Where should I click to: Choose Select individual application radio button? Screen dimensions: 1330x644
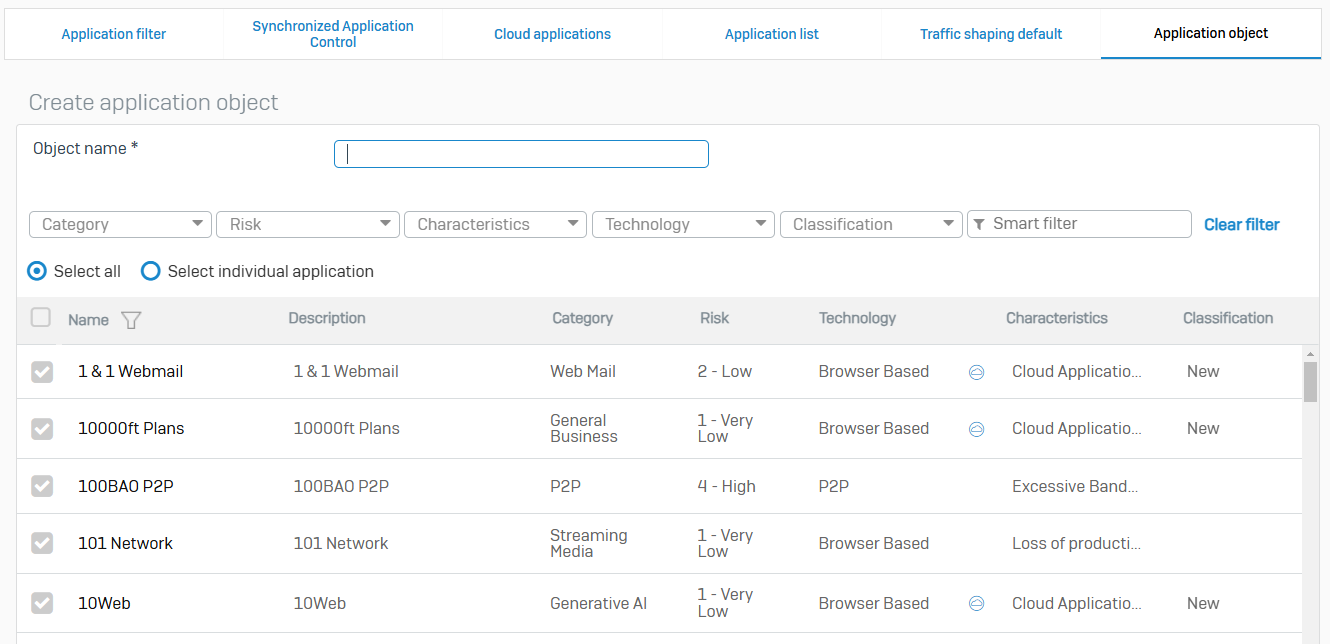tap(151, 271)
